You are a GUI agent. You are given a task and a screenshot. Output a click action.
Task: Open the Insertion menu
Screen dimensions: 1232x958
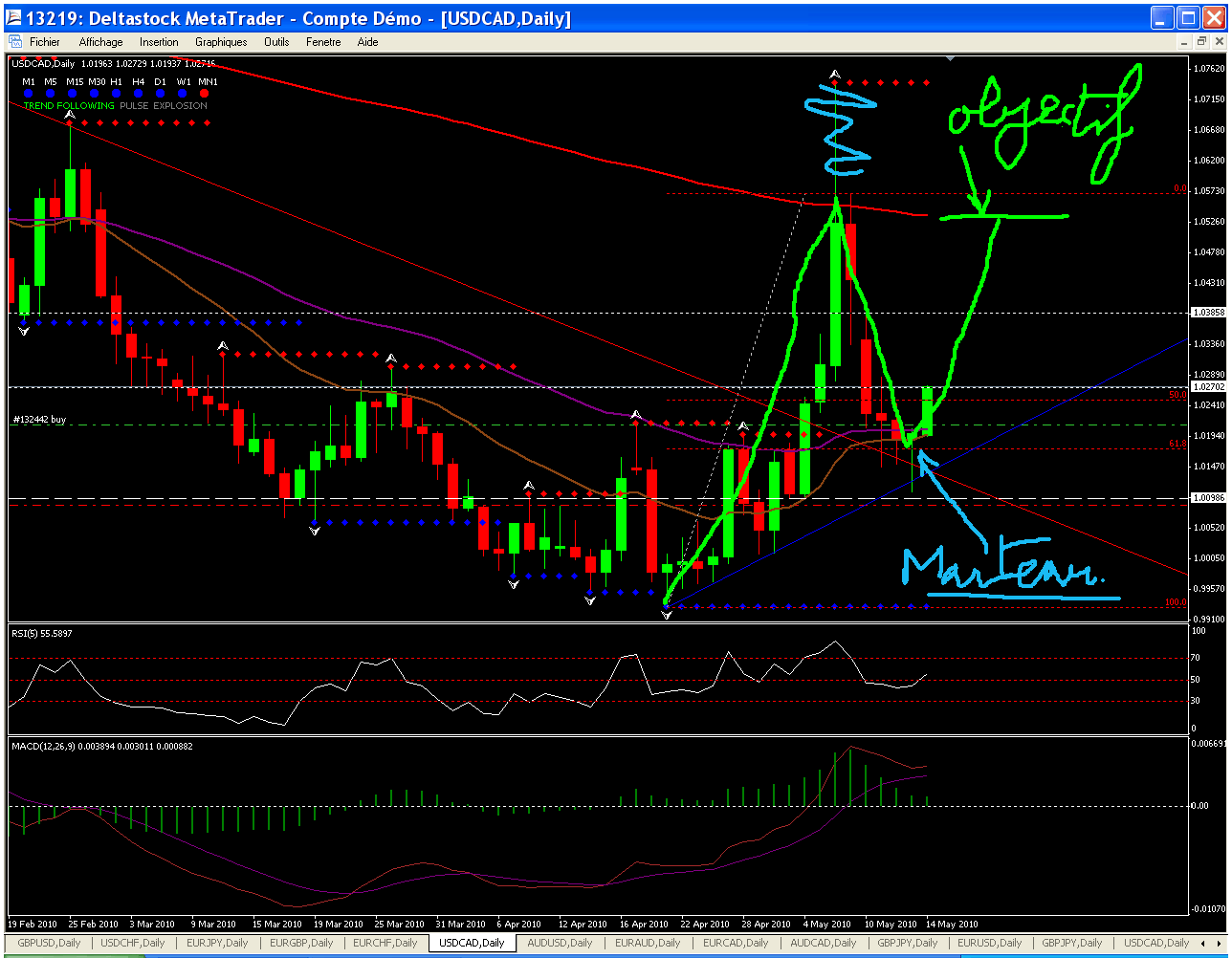point(159,42)
